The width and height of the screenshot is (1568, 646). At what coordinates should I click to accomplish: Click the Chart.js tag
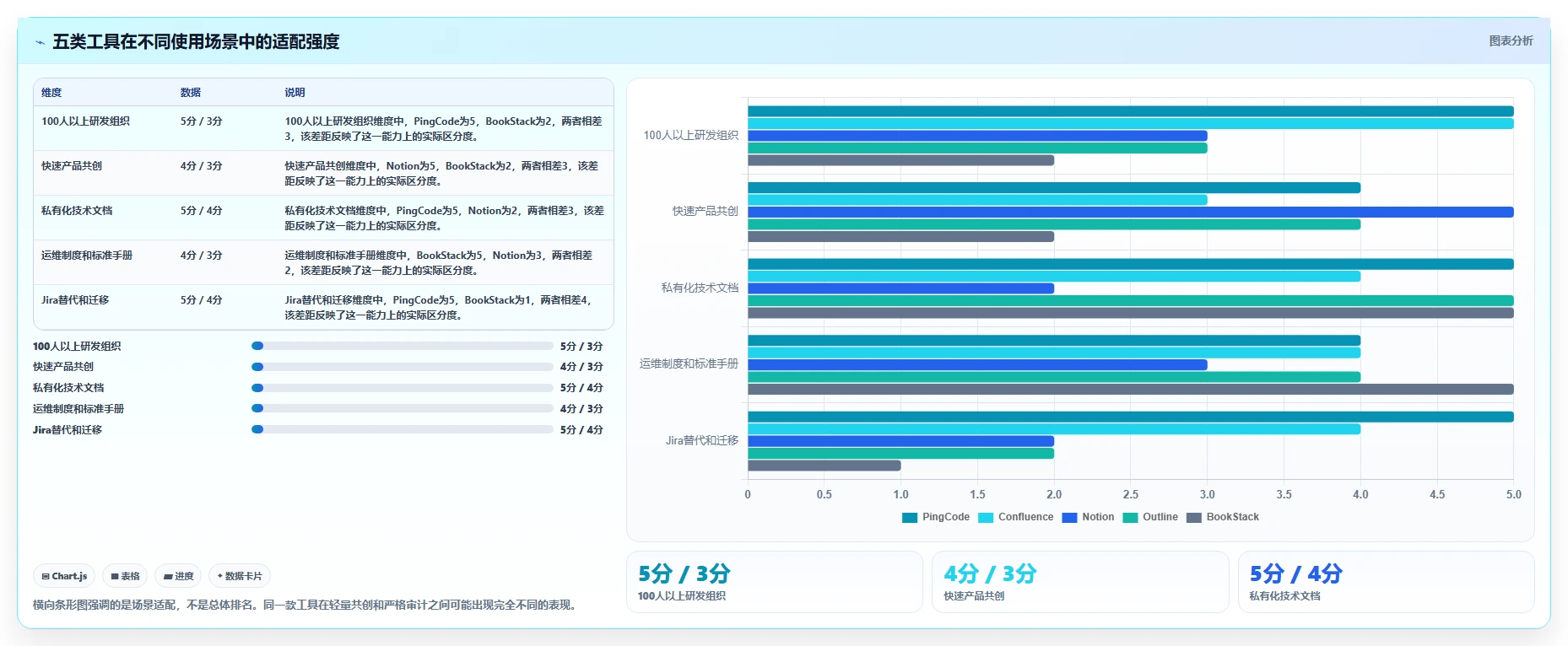pyautogui.click(x=64, y=576)
